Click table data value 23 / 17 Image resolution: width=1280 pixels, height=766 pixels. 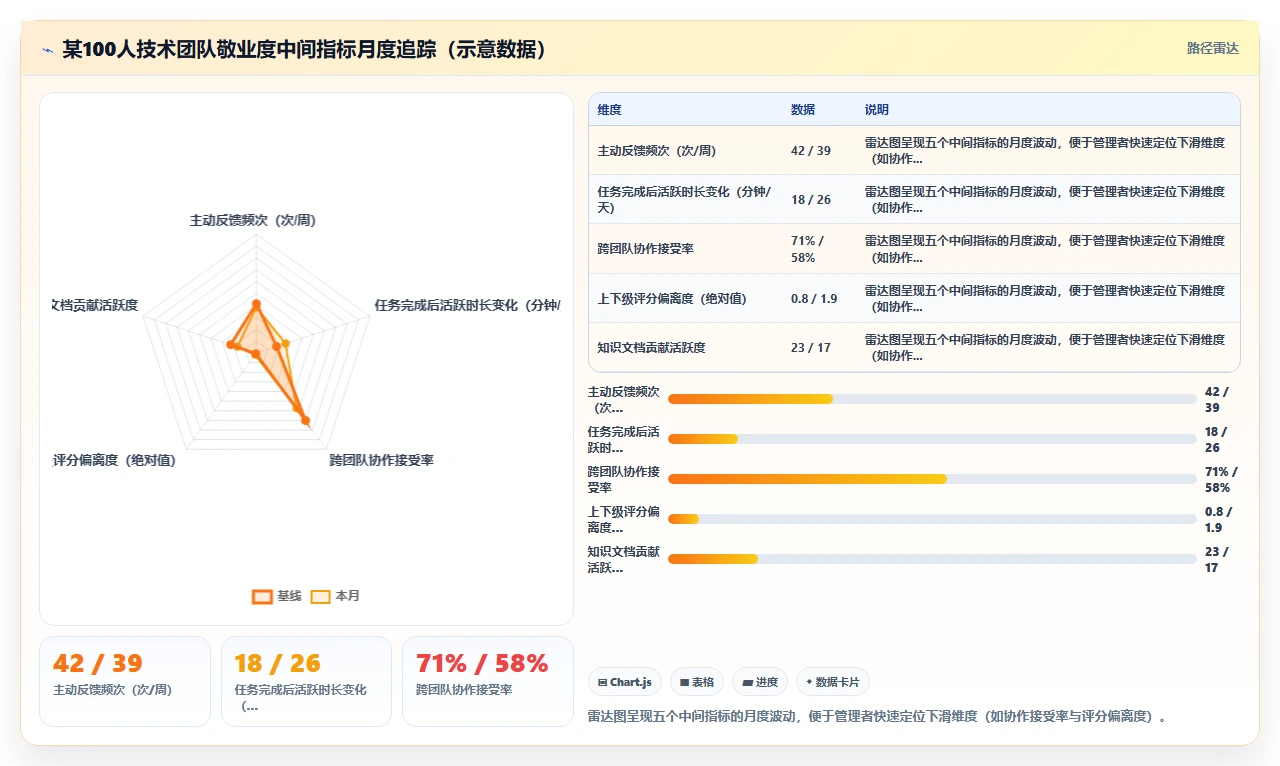tap(811, 347)
